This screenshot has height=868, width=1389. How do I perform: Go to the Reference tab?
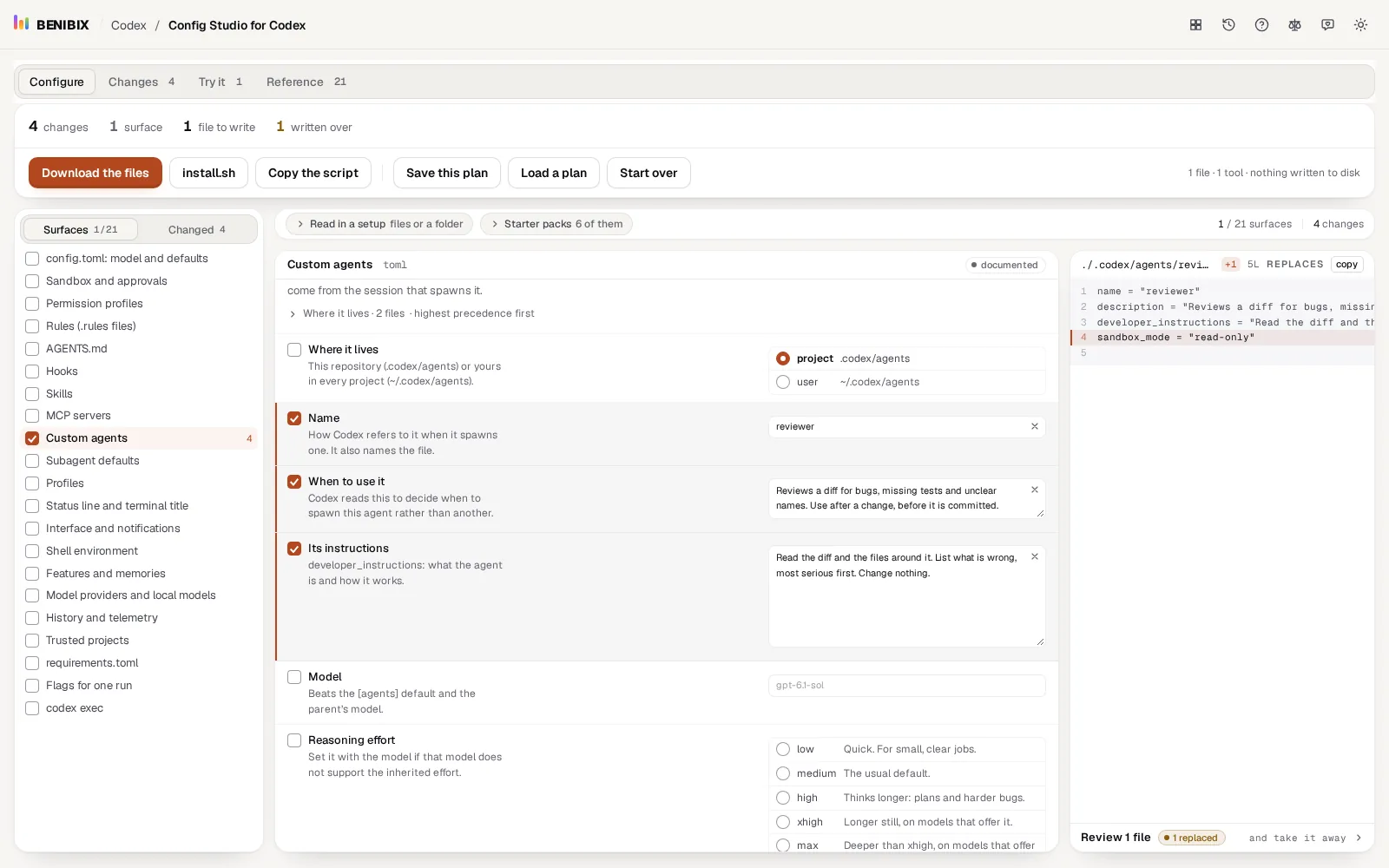tap(306, 82)
